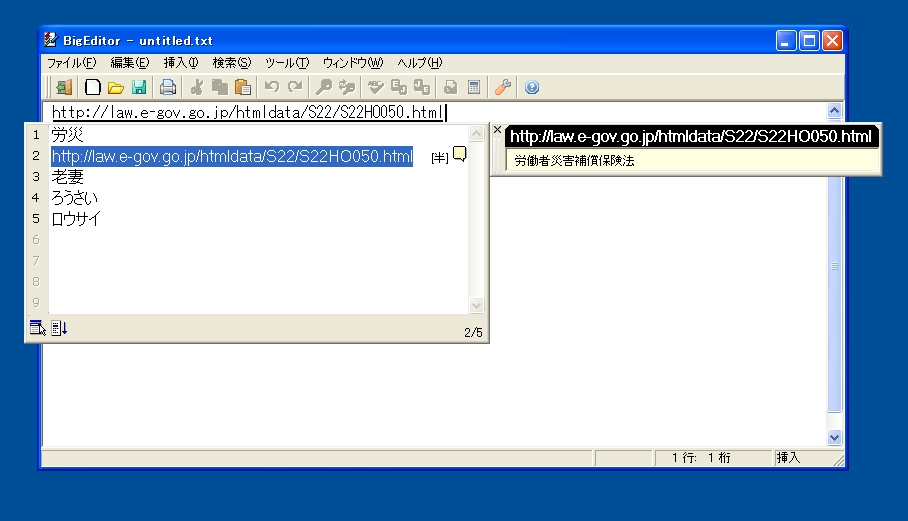The height and width of the screenshot is (521, 908).
Task: Click the Redo arrow icon
Action: [295, 87]
